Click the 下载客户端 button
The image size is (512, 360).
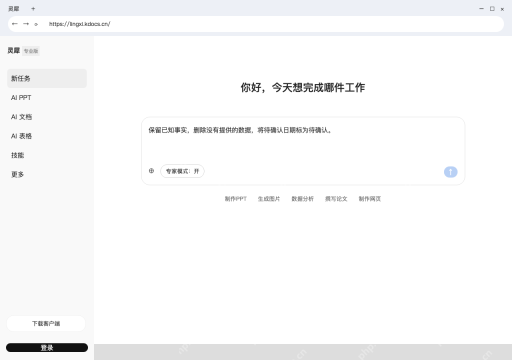pos(46,323)
